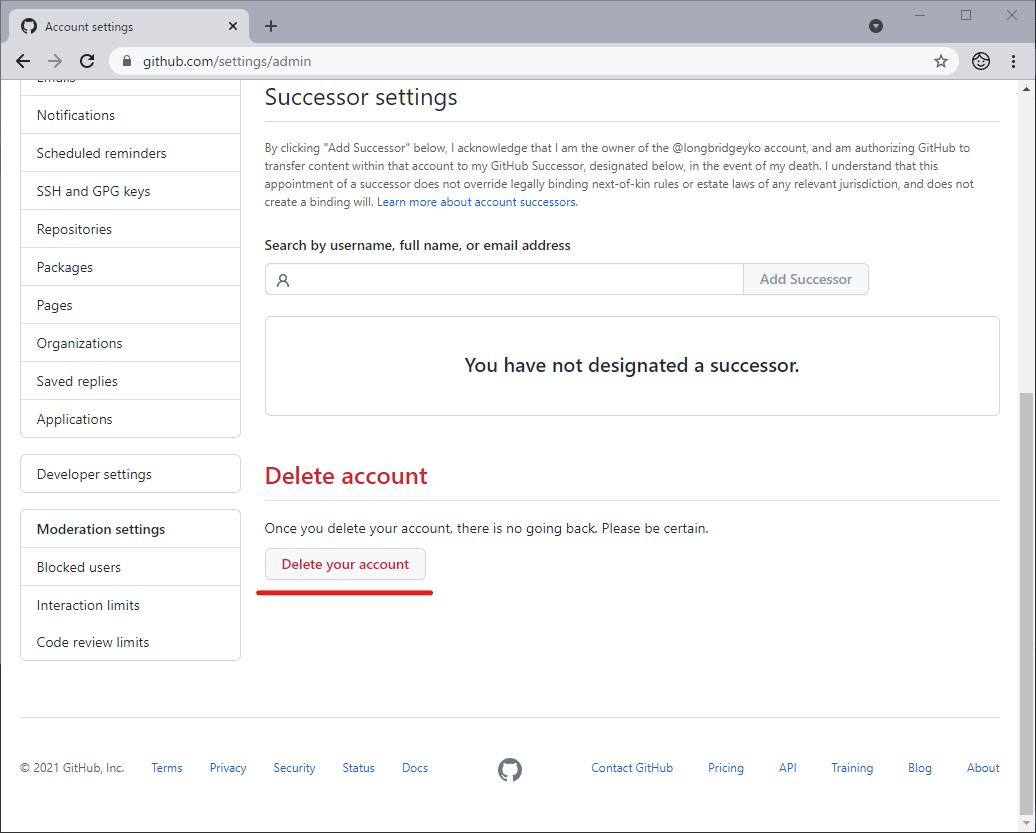This screenshot has height=833, width=1036.
Task: Maximize the browser window
Action: [x=966, y=15]
